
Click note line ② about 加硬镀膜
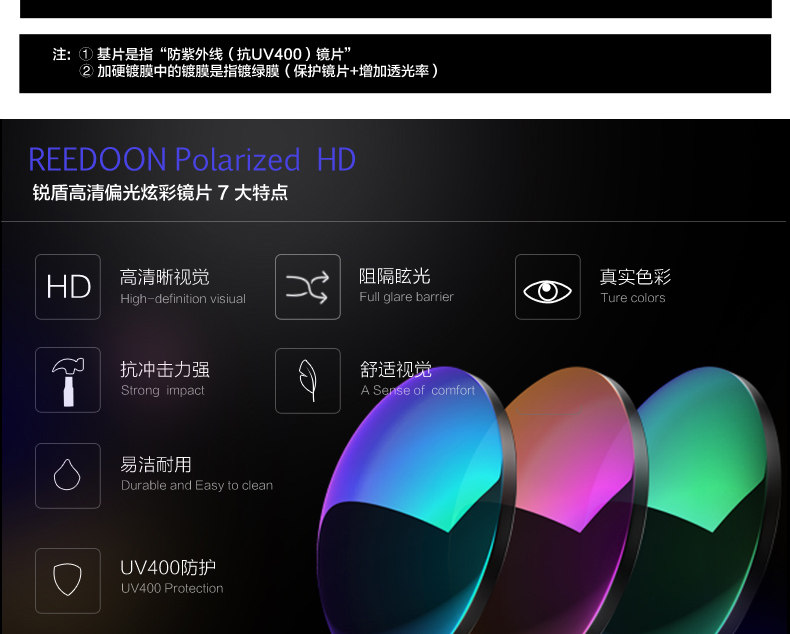(259, 71)
